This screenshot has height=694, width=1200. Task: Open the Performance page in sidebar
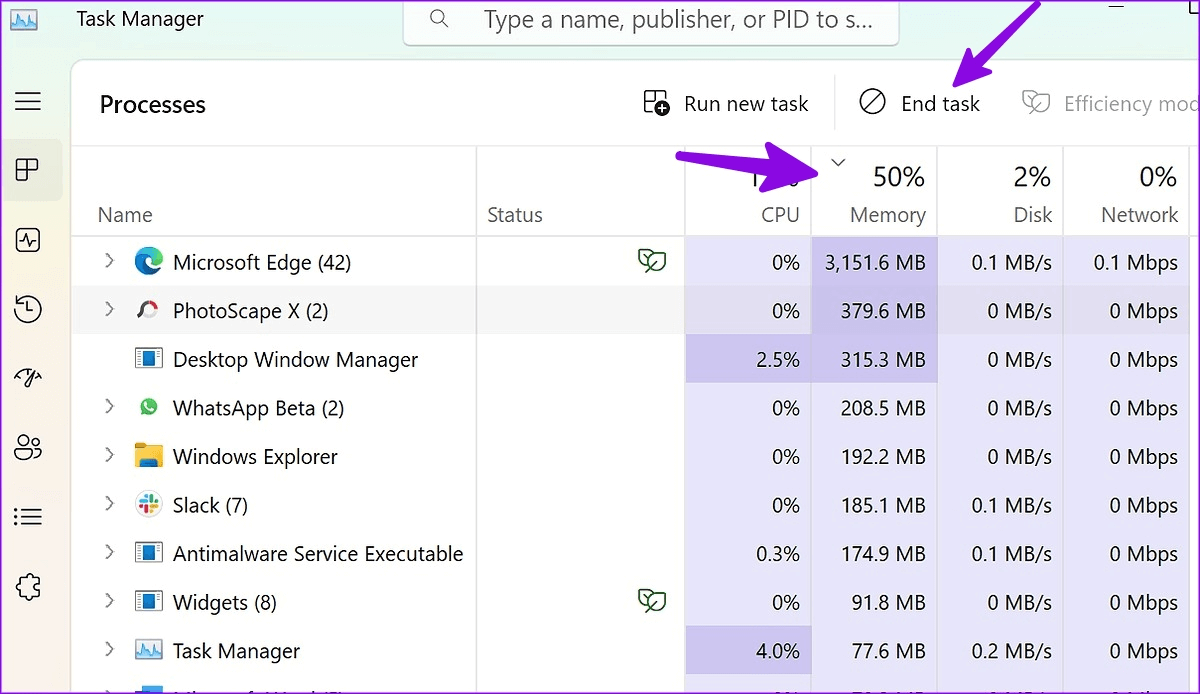coord(28,240)
